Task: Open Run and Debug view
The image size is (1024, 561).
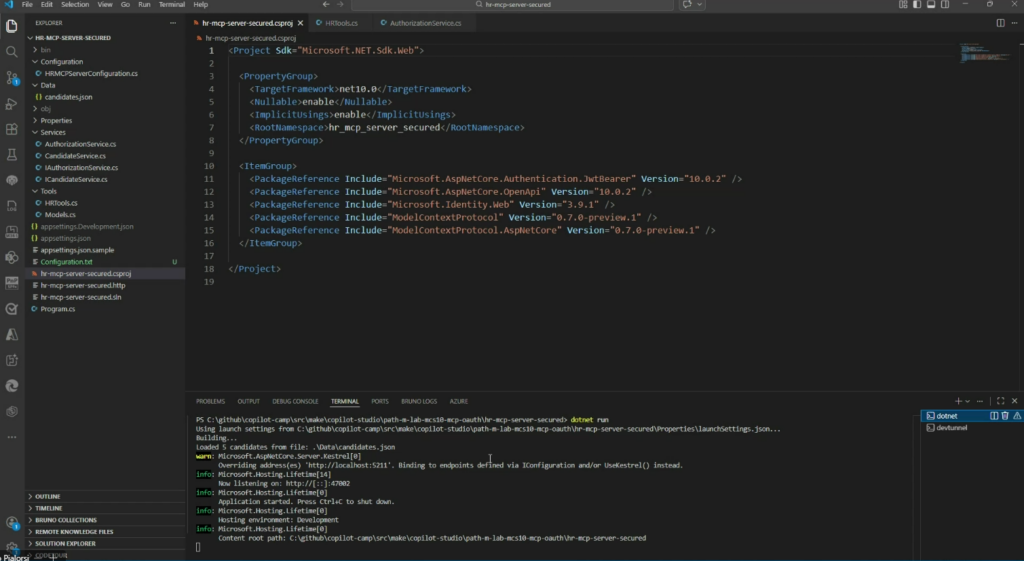Action: click(x=12, y=104)
